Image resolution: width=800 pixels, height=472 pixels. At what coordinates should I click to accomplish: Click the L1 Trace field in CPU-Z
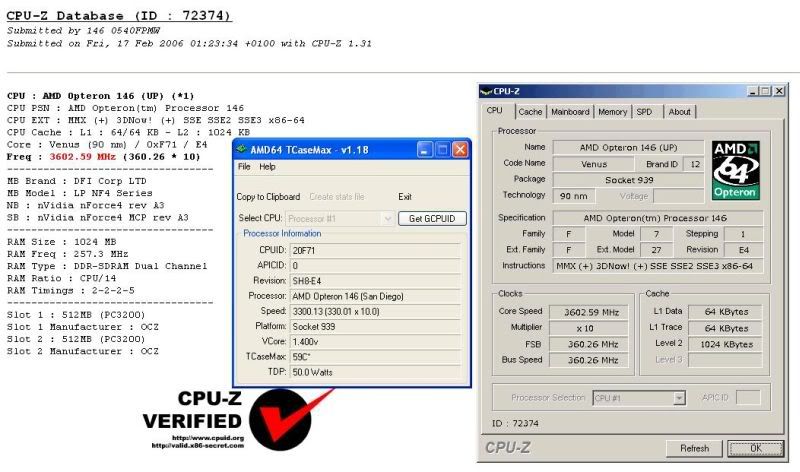click(726, 328)
